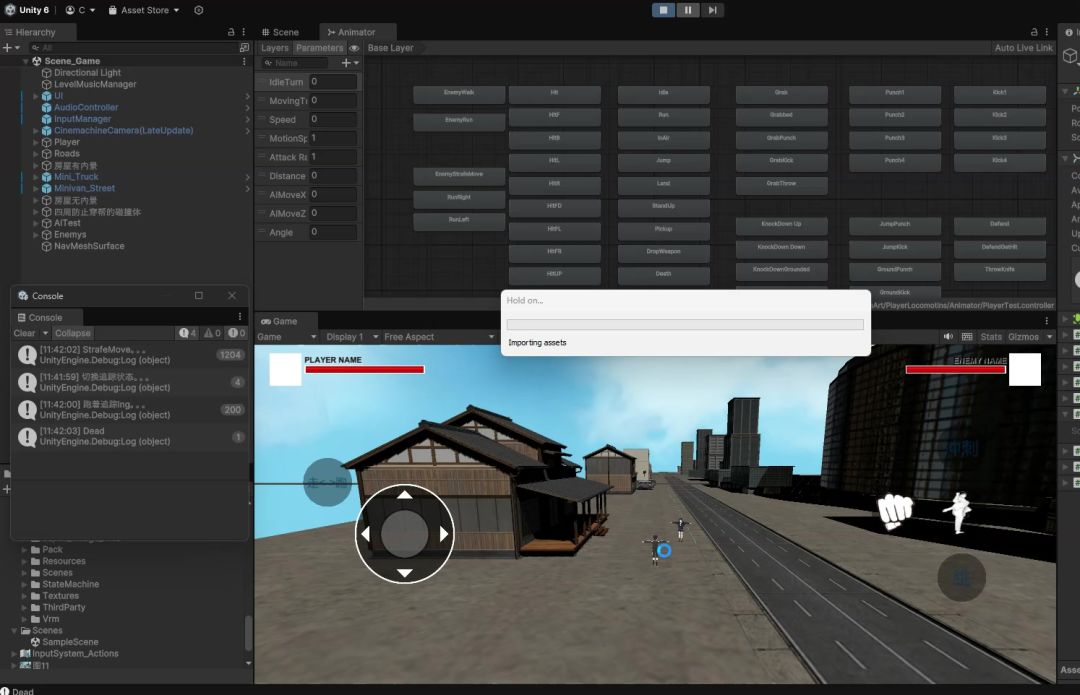The image size is (1080, 695).
Task: Stop play mode with the play button
Action: click(663, 10)
